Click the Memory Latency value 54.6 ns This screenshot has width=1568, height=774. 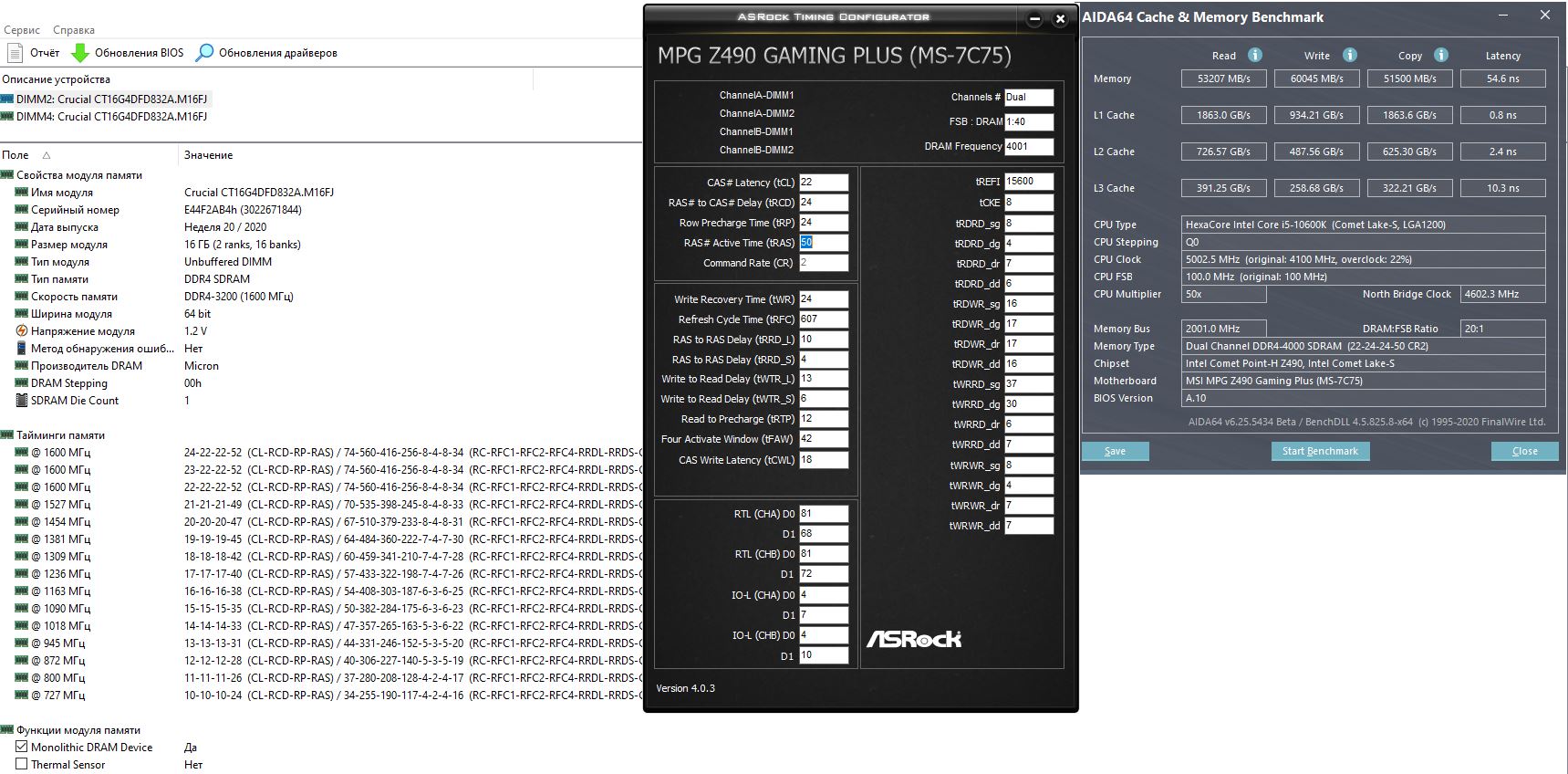(x=1502, y=78)
